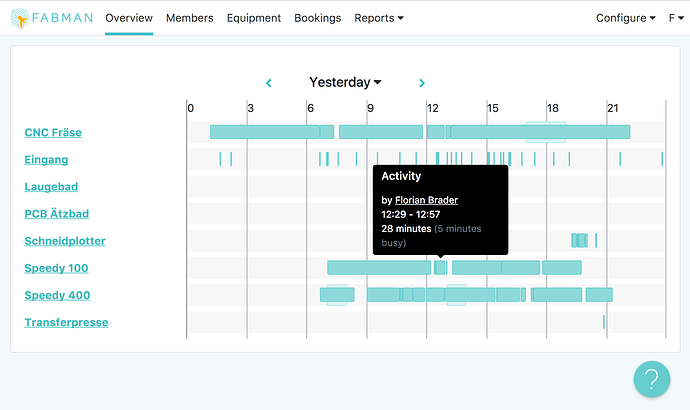The height and width of the screenshot is (410, 690).
Task: Go to next day with right arrow
Action: point(422,83)
